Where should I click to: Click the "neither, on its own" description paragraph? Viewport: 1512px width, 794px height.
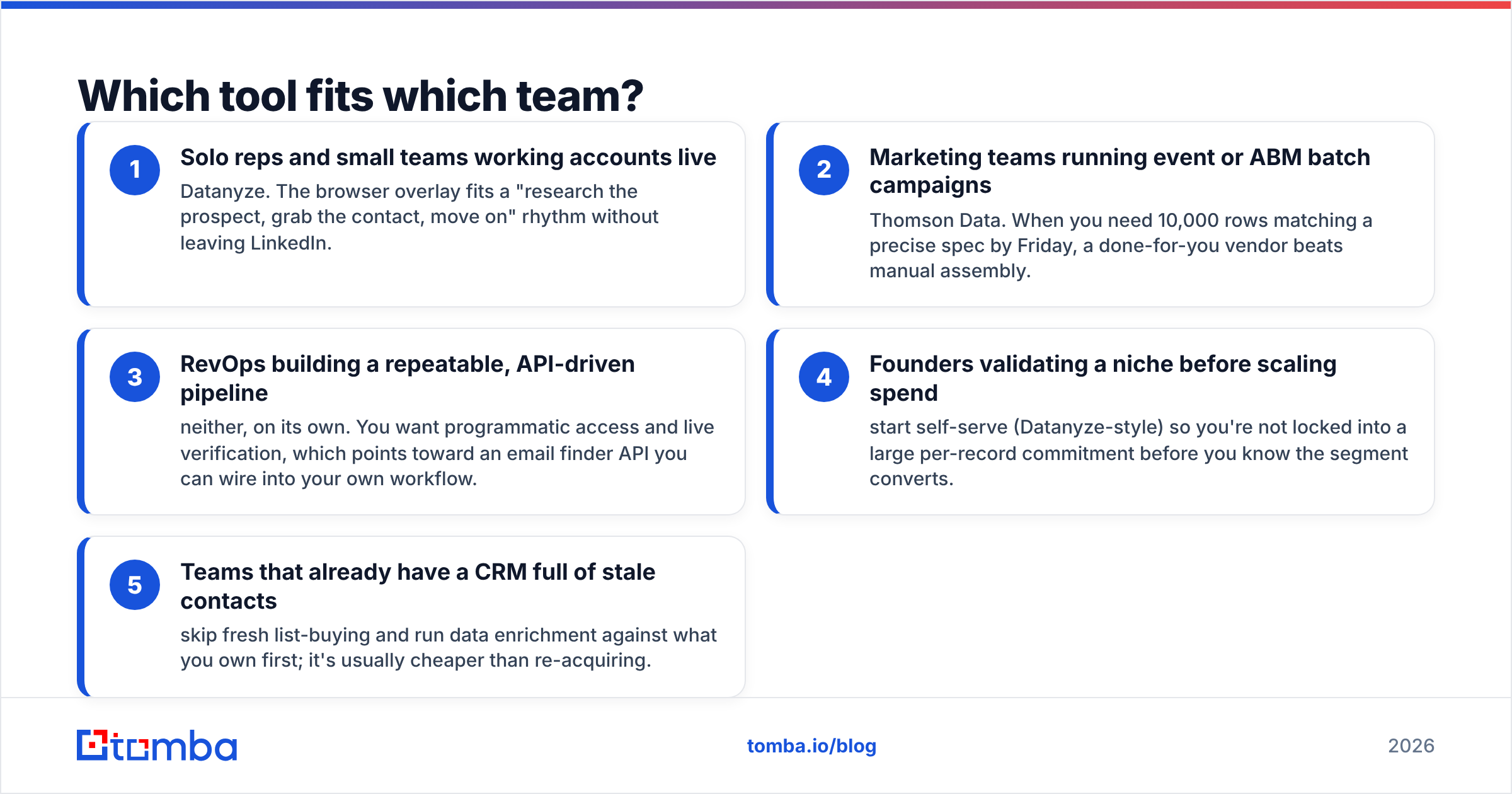447,453
